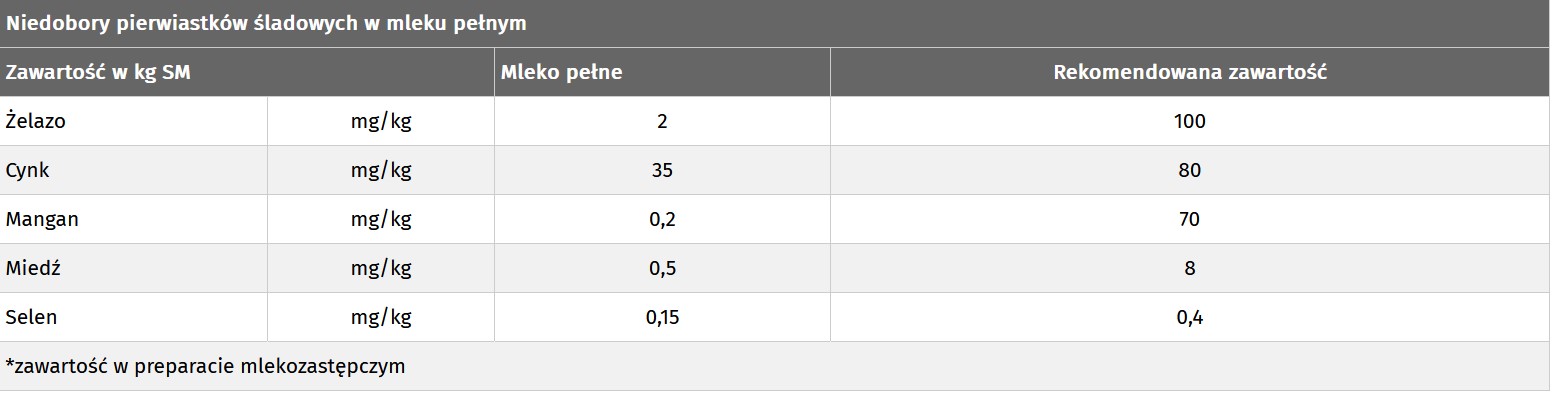
Task: Select the value 0,2 for Mangan
Action: [662, 219]
